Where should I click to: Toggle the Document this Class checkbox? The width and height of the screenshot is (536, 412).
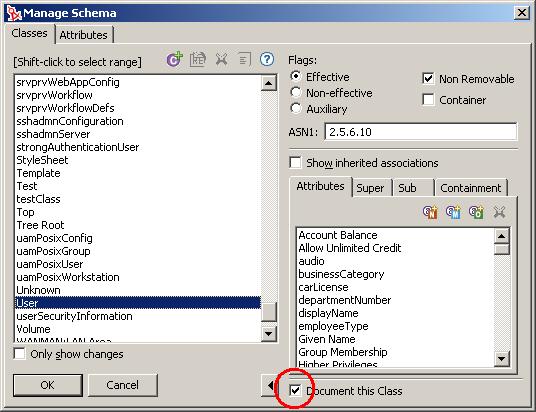pos(295,390)
